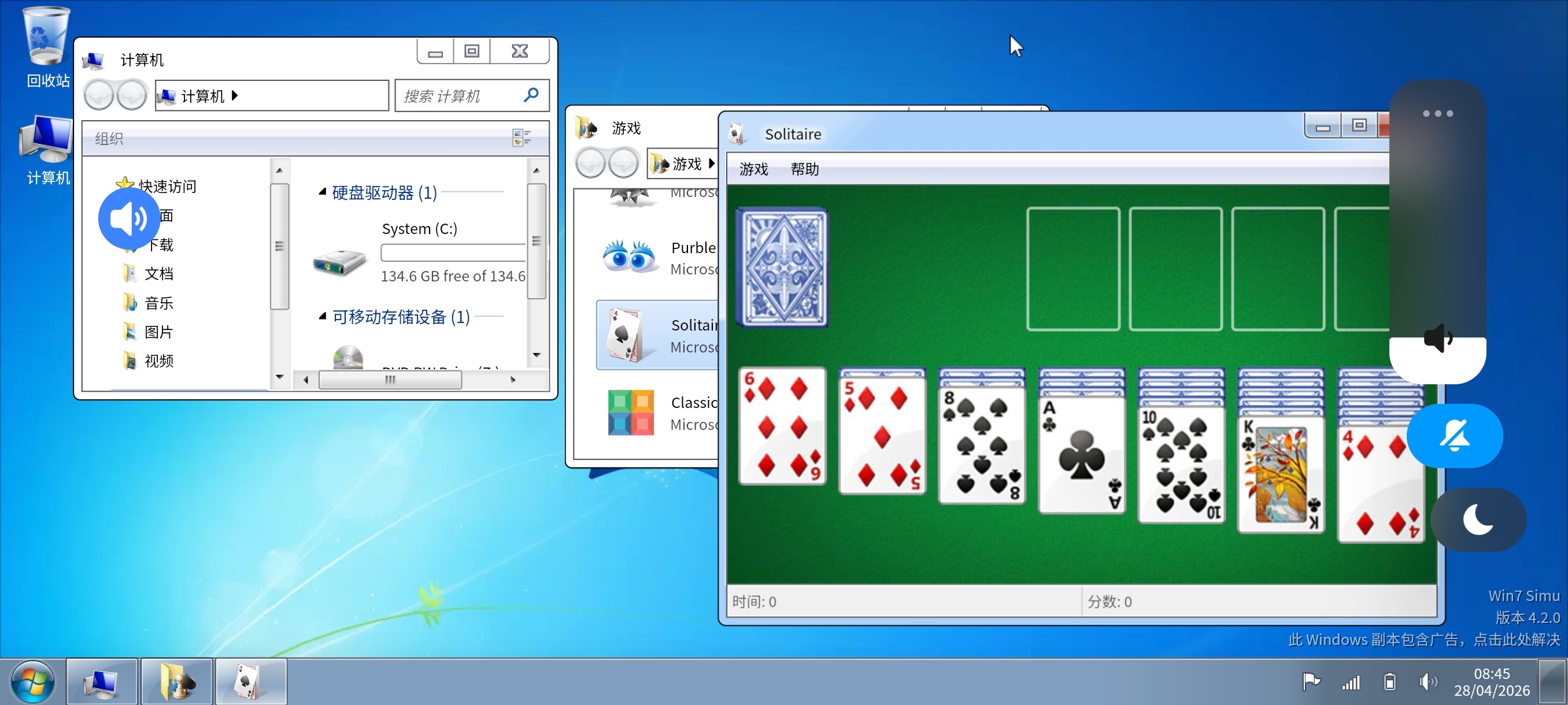Select the DVD drive disc icon
This screenshot has height=705, width=1568.
pos(348,358)
